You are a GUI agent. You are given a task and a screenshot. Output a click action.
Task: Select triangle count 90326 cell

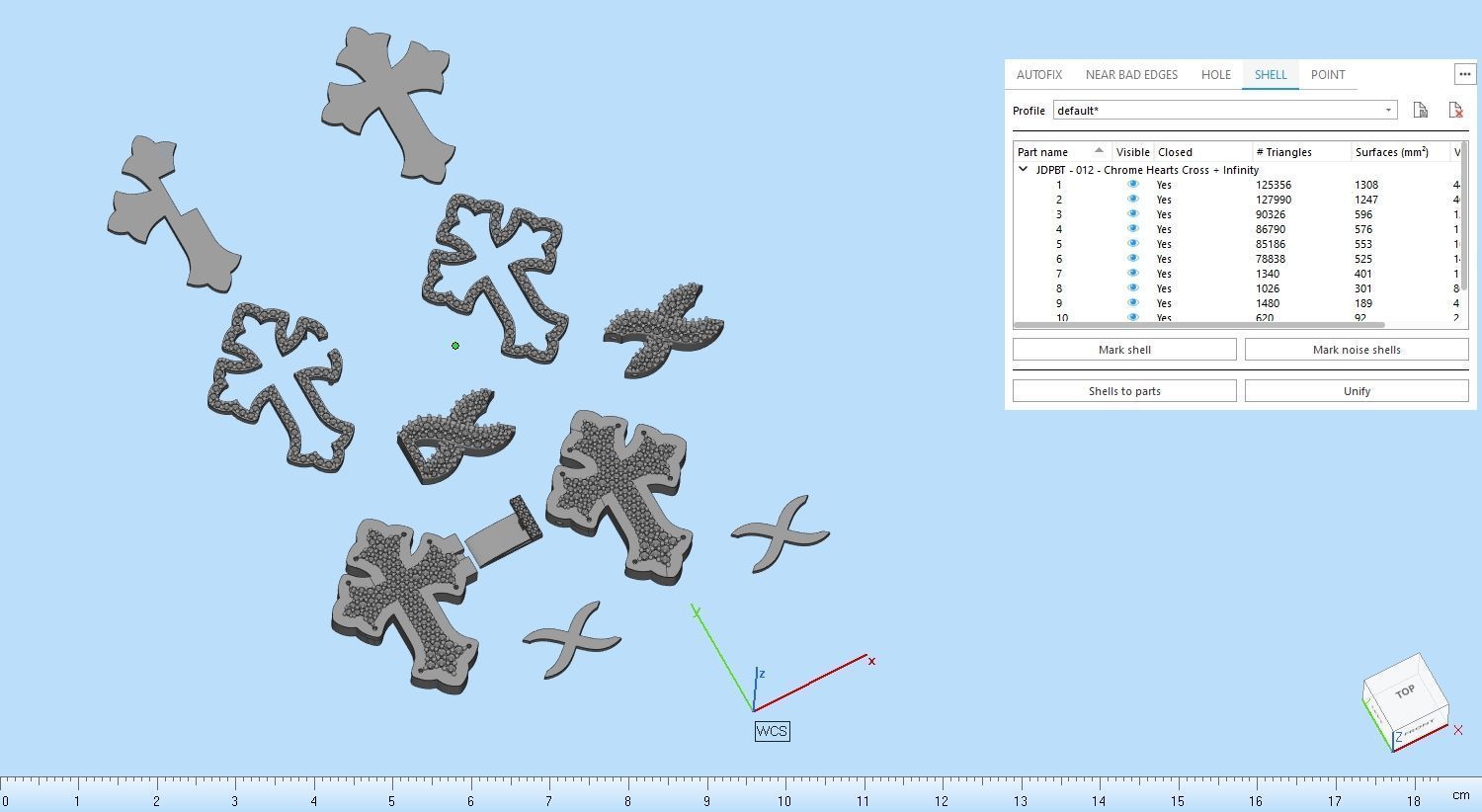tap(1271, 214)
